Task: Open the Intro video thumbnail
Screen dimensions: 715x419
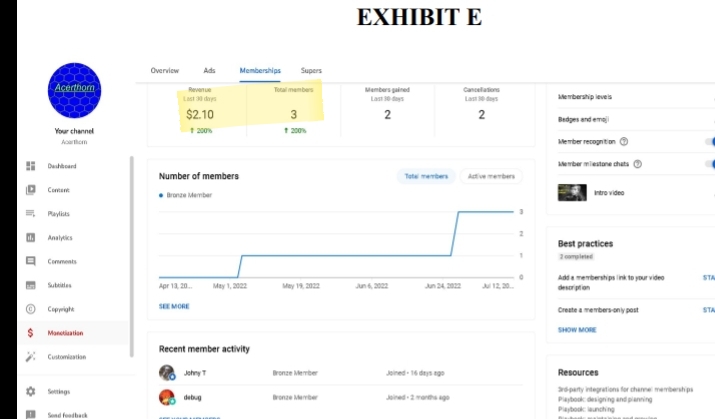Action: 572,192
